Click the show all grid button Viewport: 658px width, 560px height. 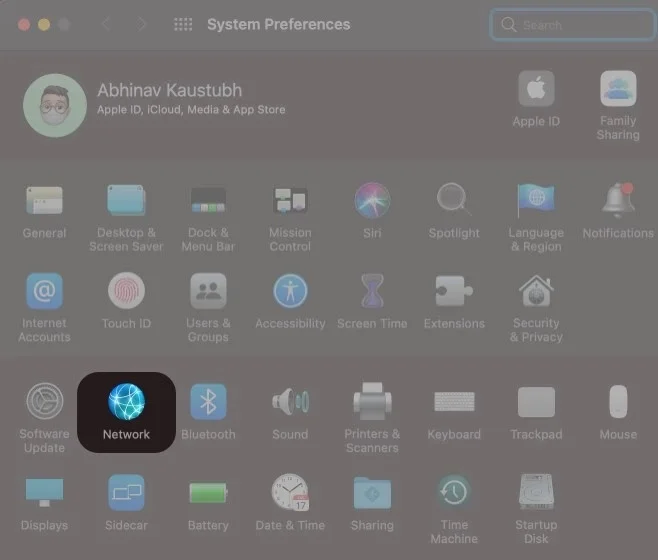(183, 24)
